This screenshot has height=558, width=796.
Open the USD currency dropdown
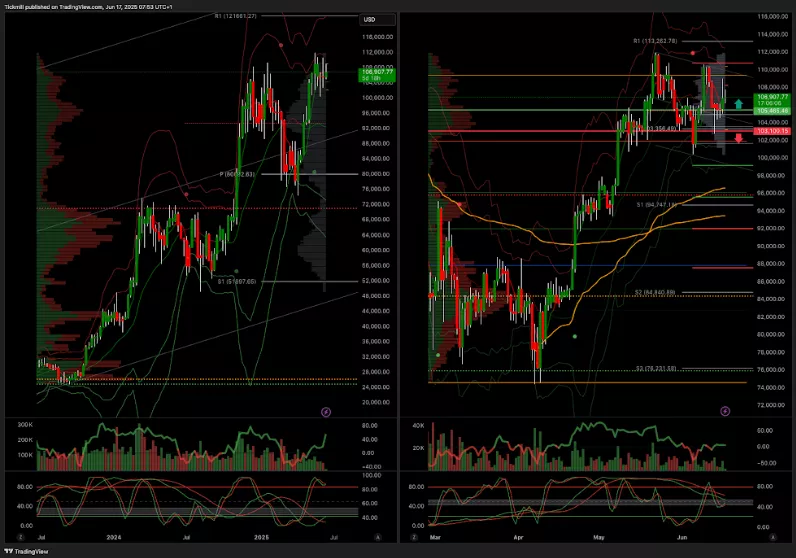coord(376,19)
